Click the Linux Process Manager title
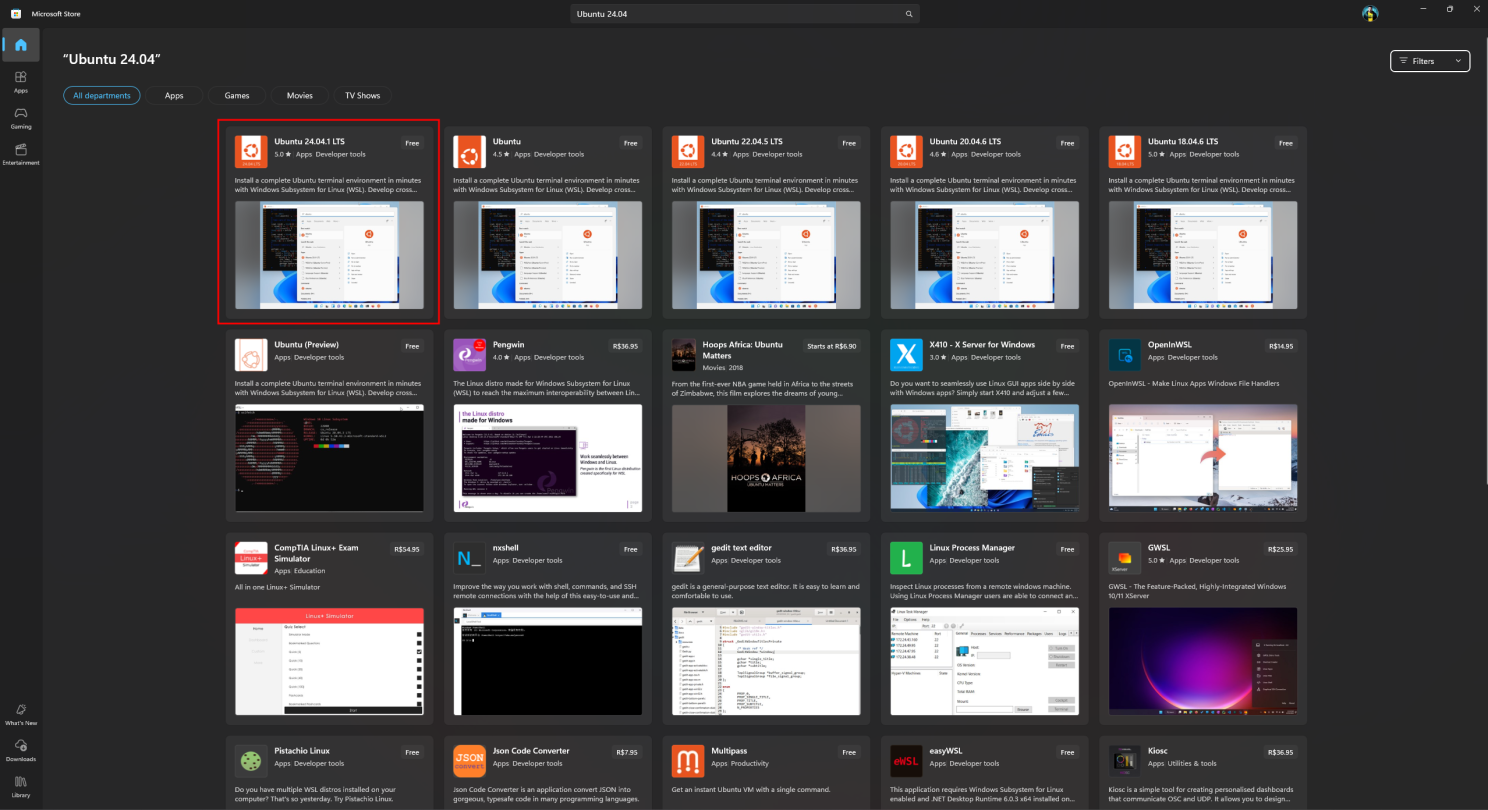 pyautogui.click(x=972, y=548)
